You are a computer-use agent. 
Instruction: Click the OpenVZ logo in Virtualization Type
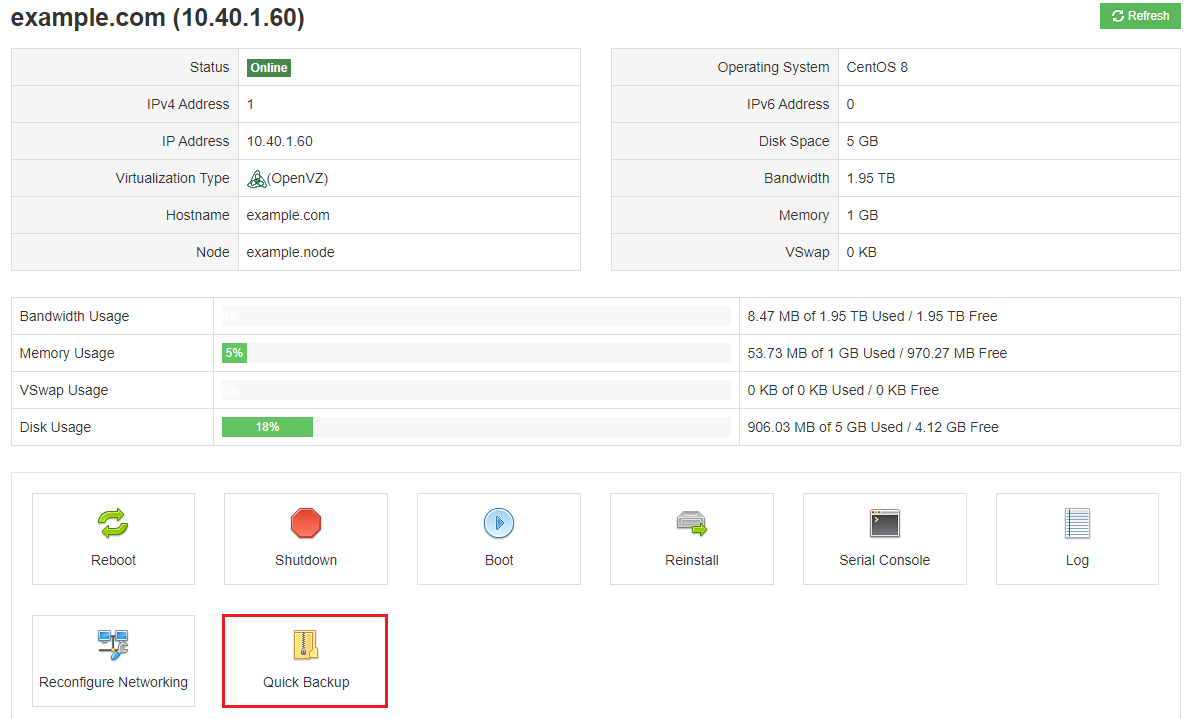point(257,179)
